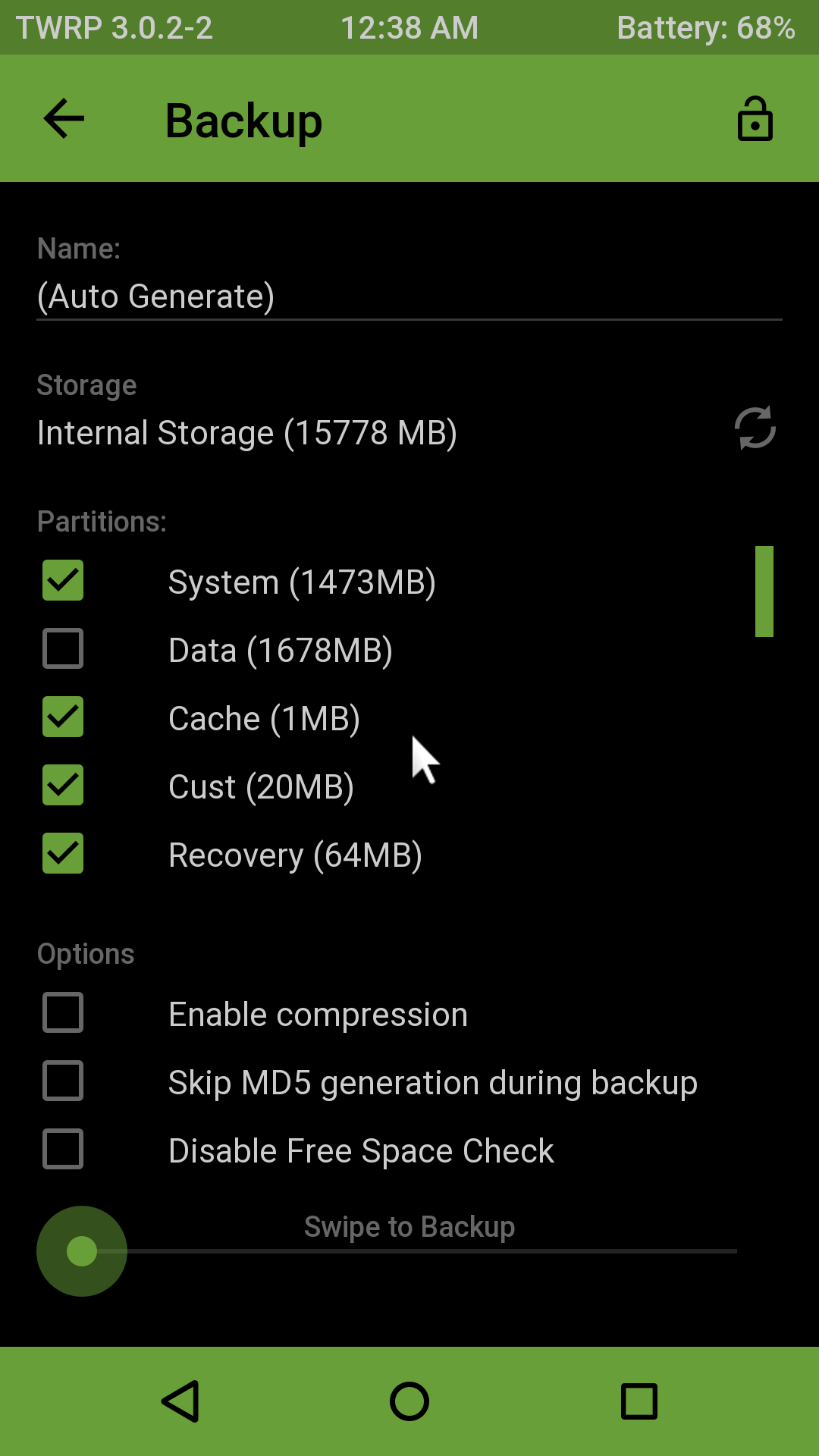Select the Recovery (64MB) partition label
This screenshot has width=819, height=1456.
point(295,855)
